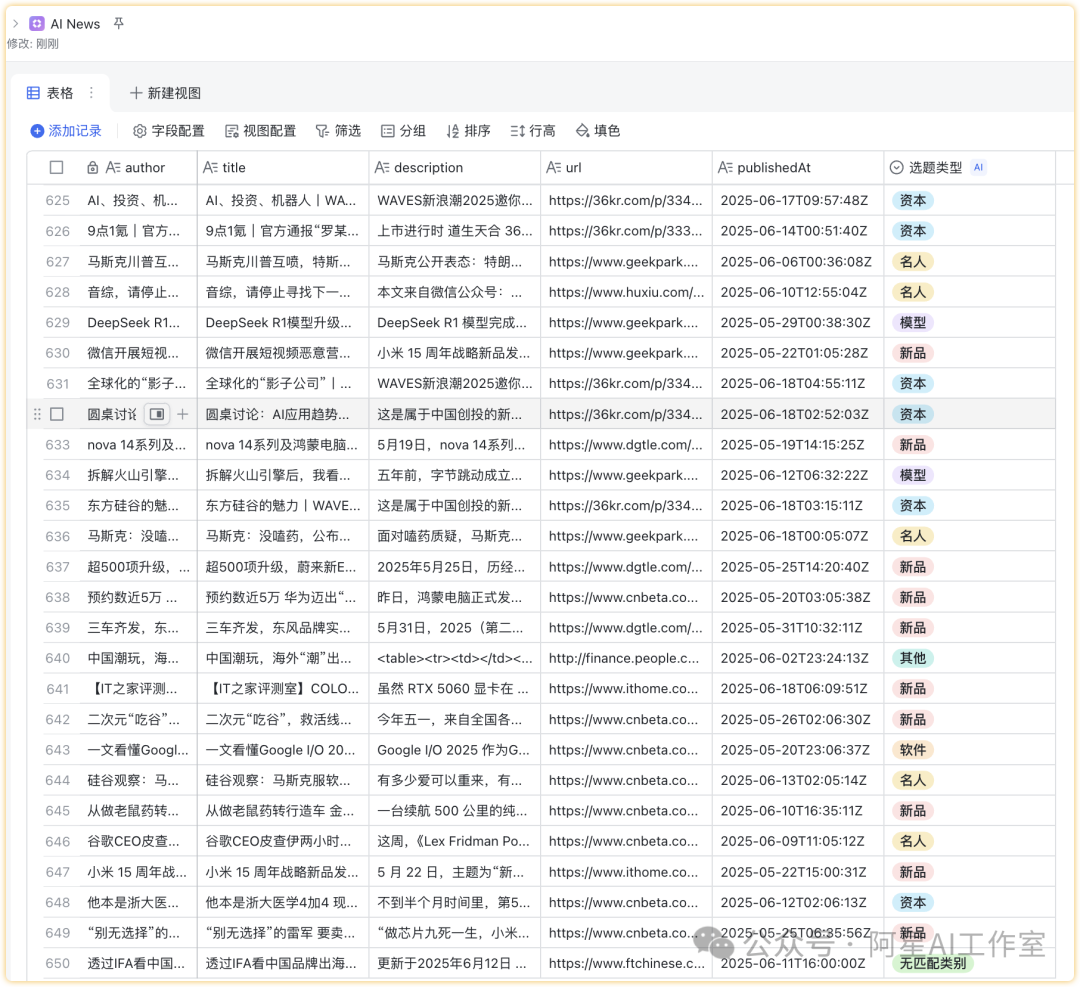
Task: Open the finance.people link in row 640
Action: [624, 658]
